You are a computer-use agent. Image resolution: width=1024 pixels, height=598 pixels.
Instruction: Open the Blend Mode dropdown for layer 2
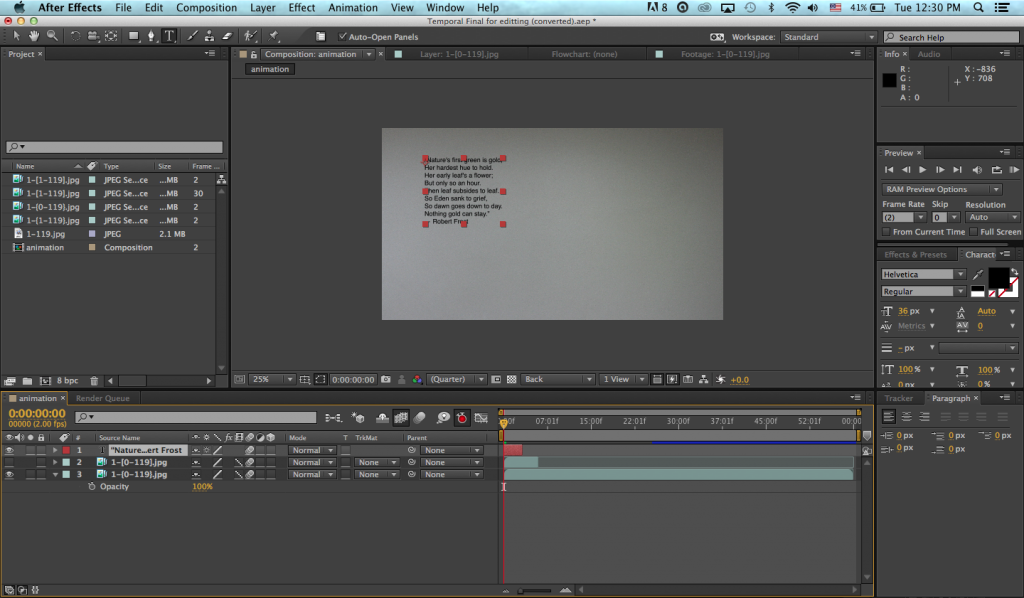point(312,462)
